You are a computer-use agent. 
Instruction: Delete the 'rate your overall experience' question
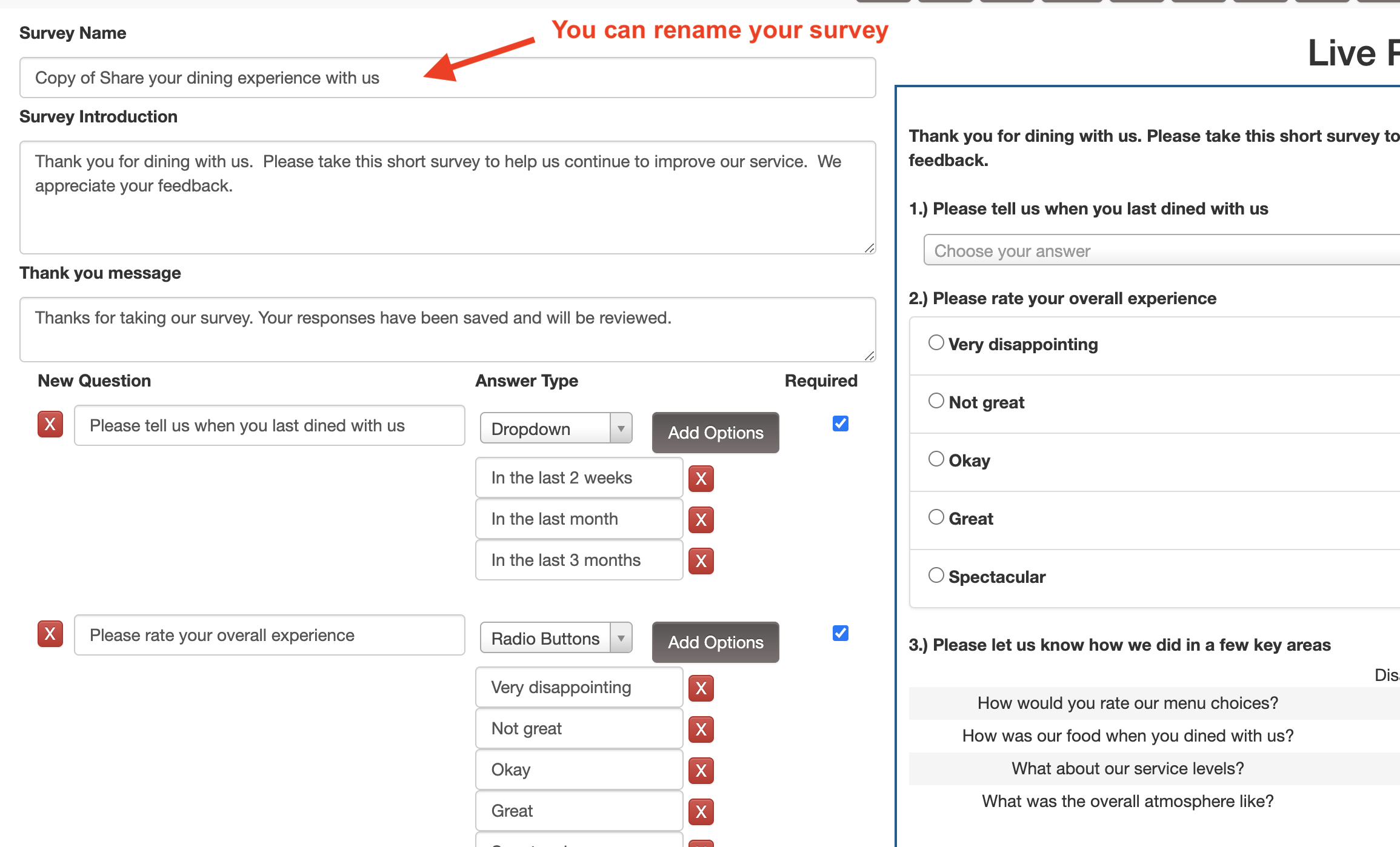[50, 634]
